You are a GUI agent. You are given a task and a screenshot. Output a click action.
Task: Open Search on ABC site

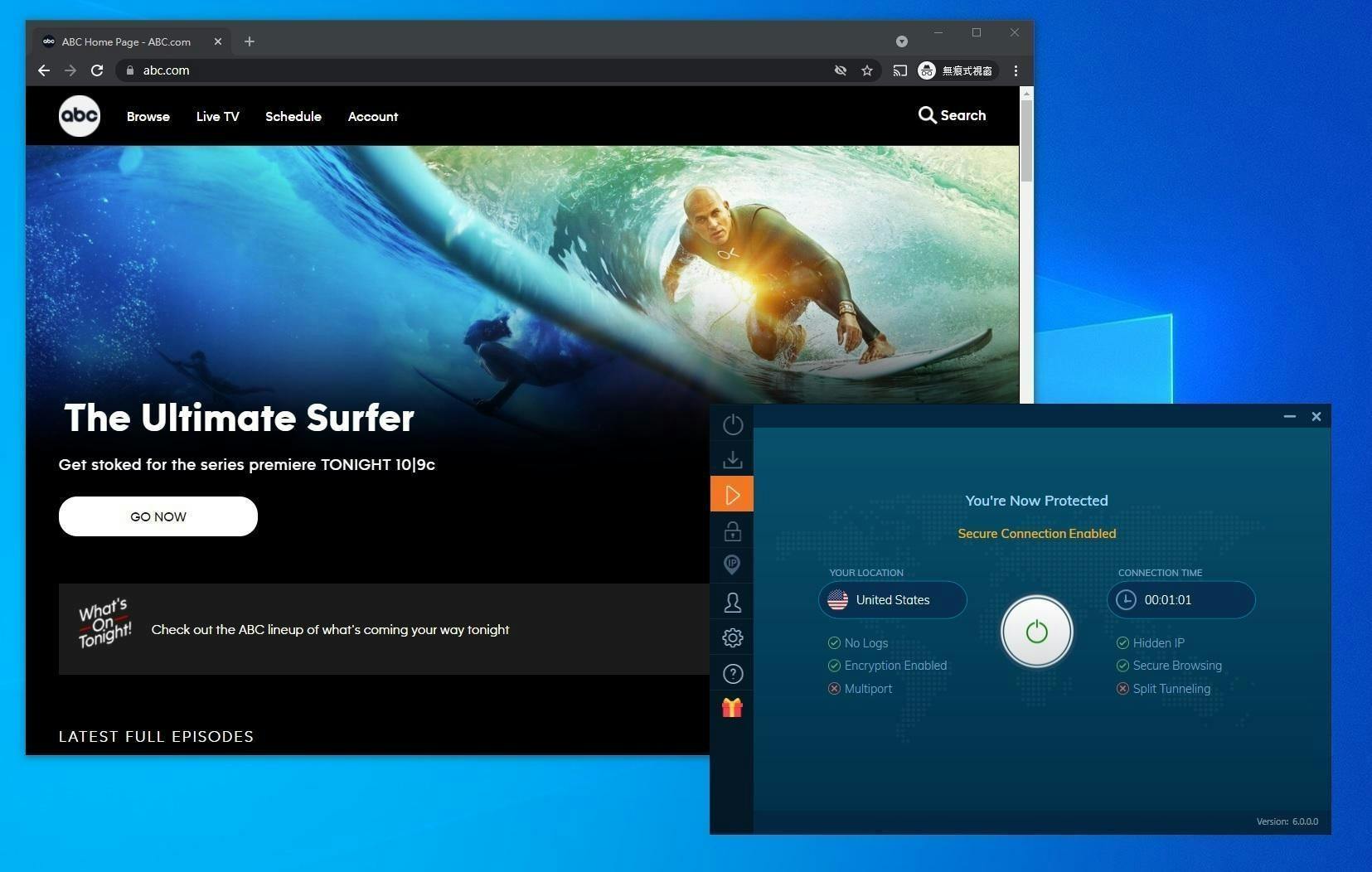point(953,115)
